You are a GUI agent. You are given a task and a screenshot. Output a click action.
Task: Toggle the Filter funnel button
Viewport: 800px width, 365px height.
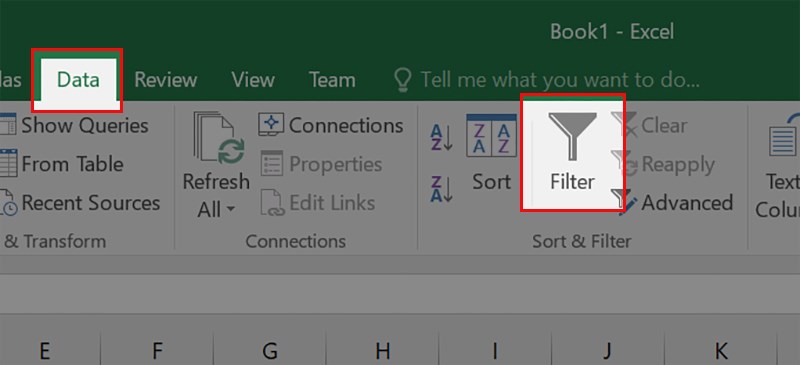click(x=572, y=152)
